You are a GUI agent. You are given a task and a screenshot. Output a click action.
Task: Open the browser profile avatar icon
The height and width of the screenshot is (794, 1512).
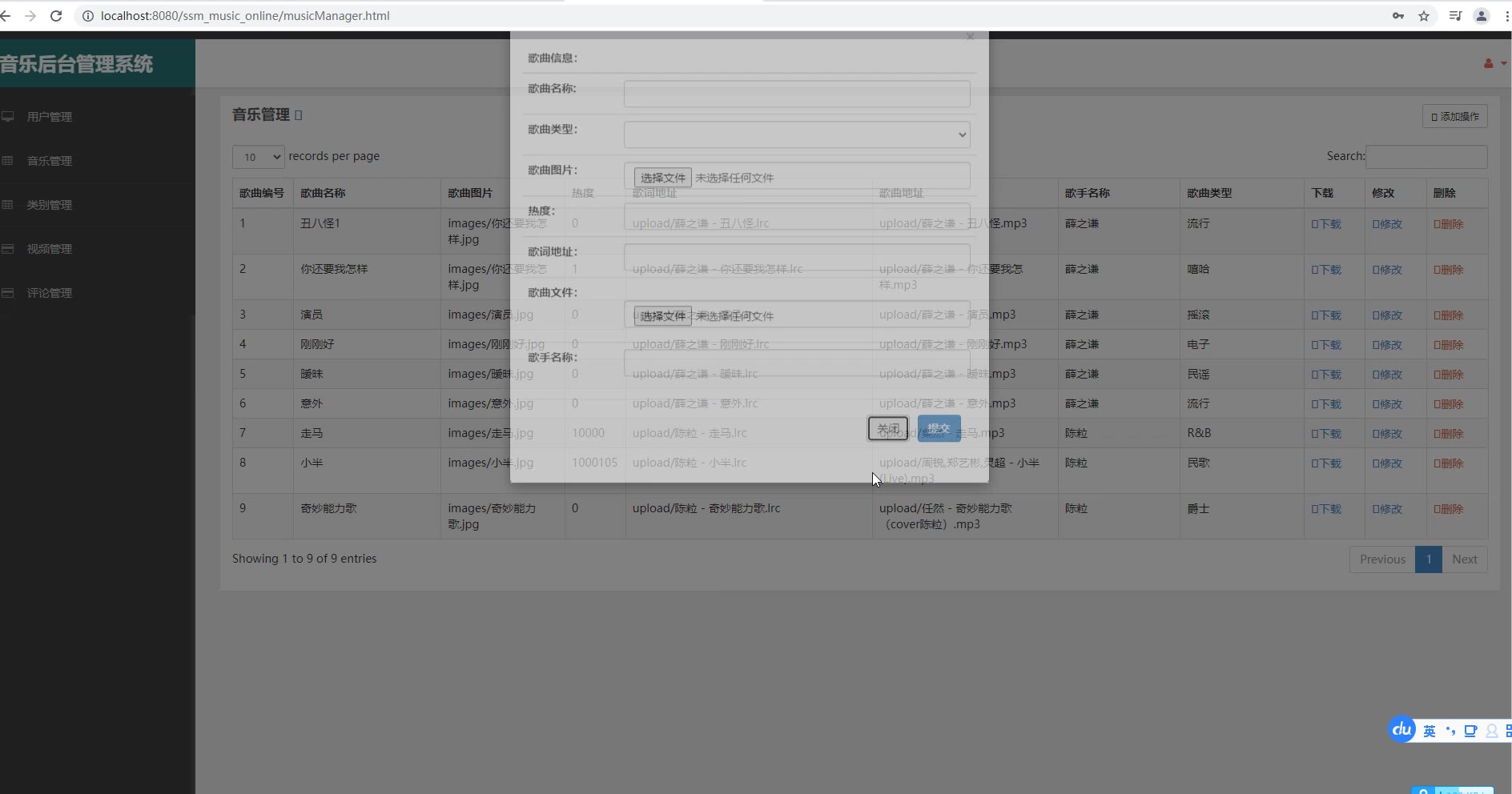point(1482,16)
